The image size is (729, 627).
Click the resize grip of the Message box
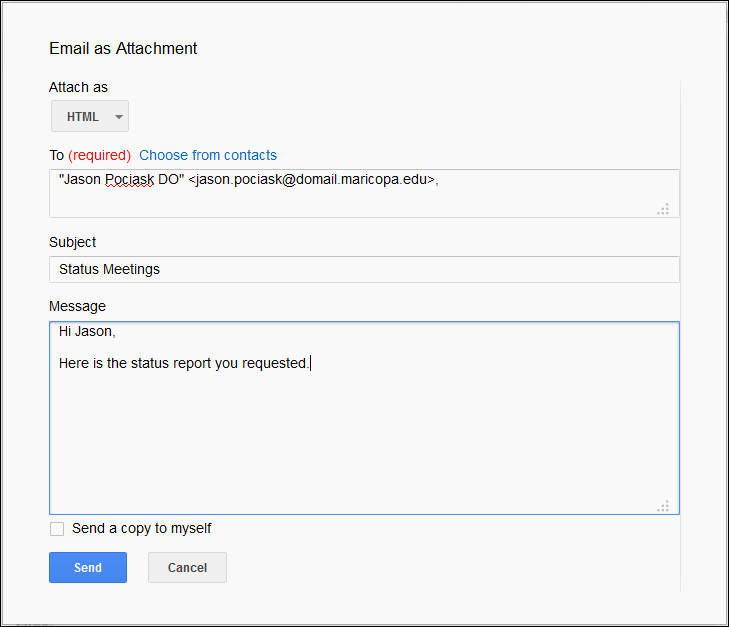point(663,506)
